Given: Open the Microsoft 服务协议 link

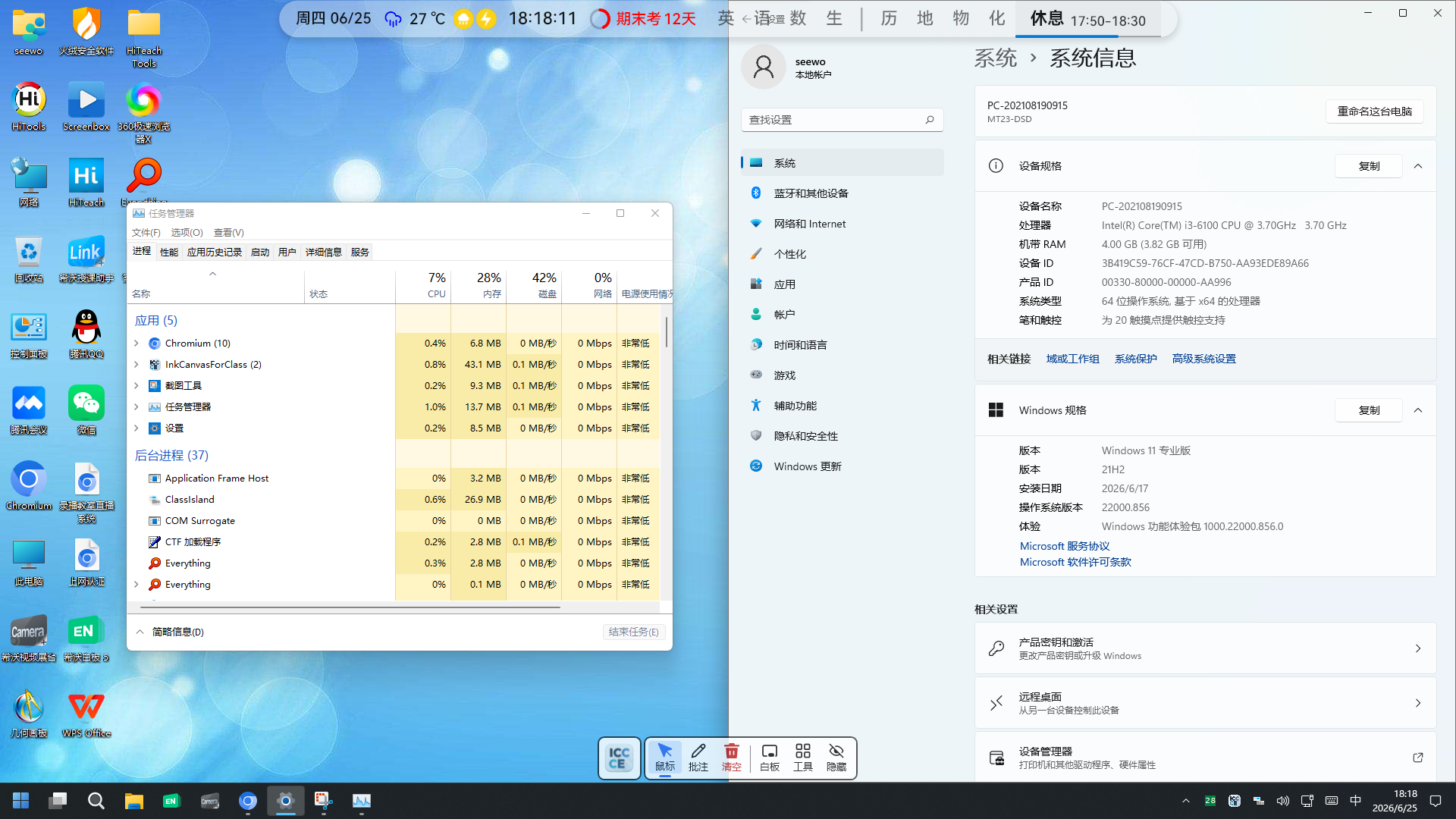Looking at the screenshot, I should coord(1065,546).
